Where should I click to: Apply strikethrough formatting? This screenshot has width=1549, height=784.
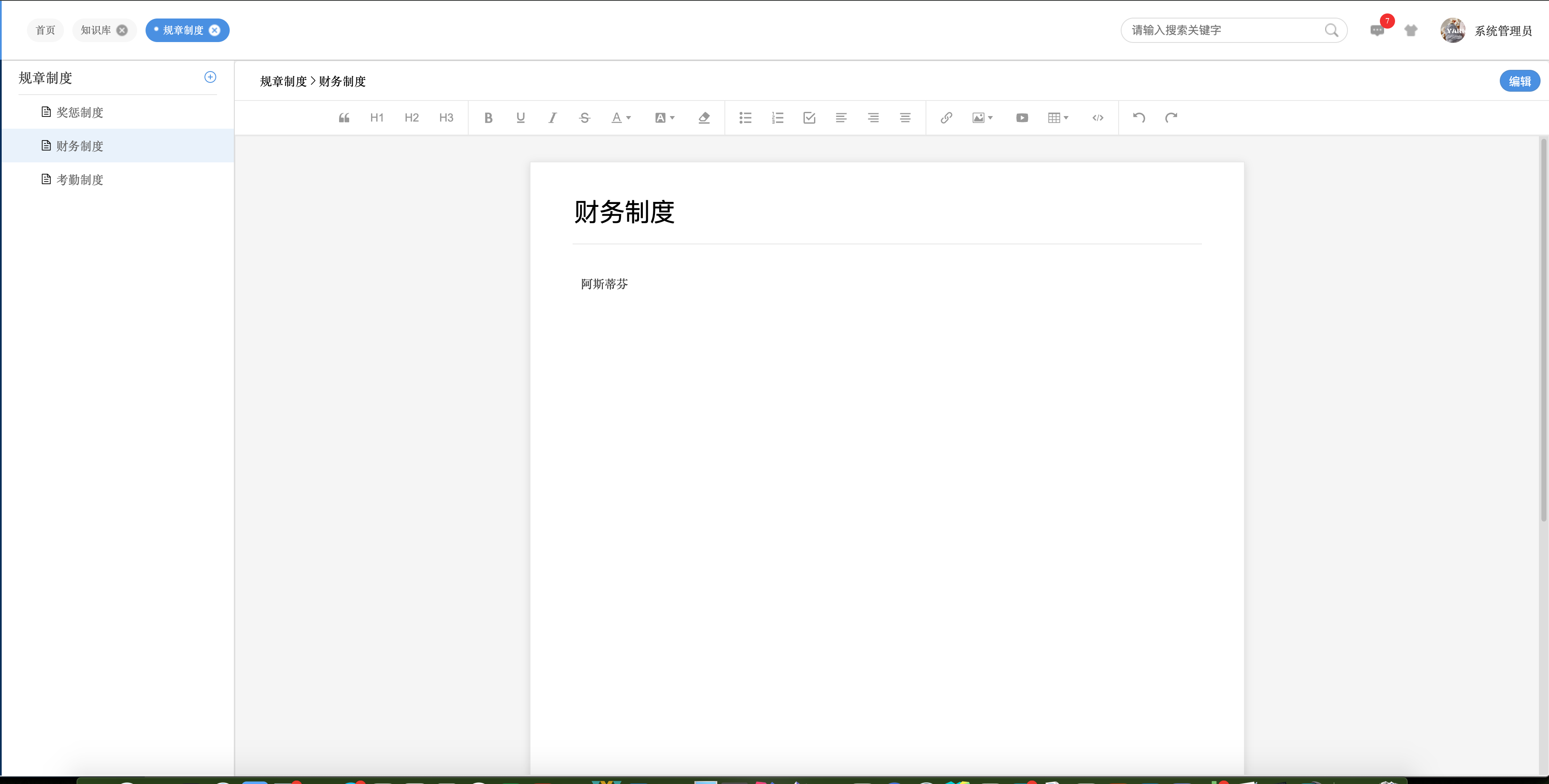584,118
